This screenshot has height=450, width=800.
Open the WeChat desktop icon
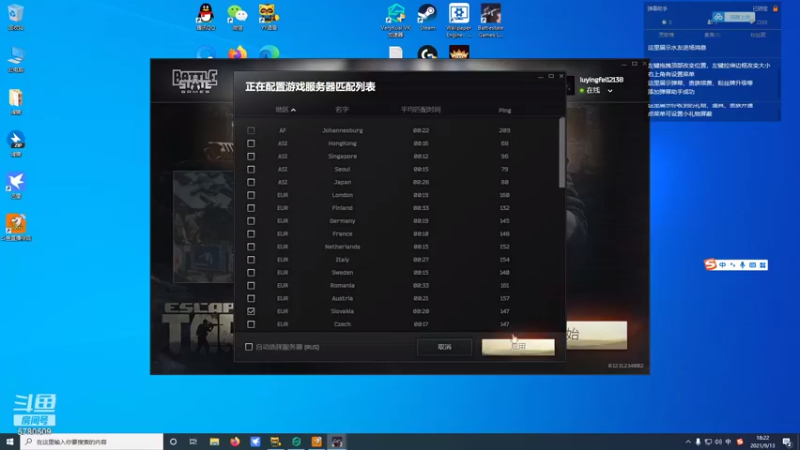click(x=237, y=17)
